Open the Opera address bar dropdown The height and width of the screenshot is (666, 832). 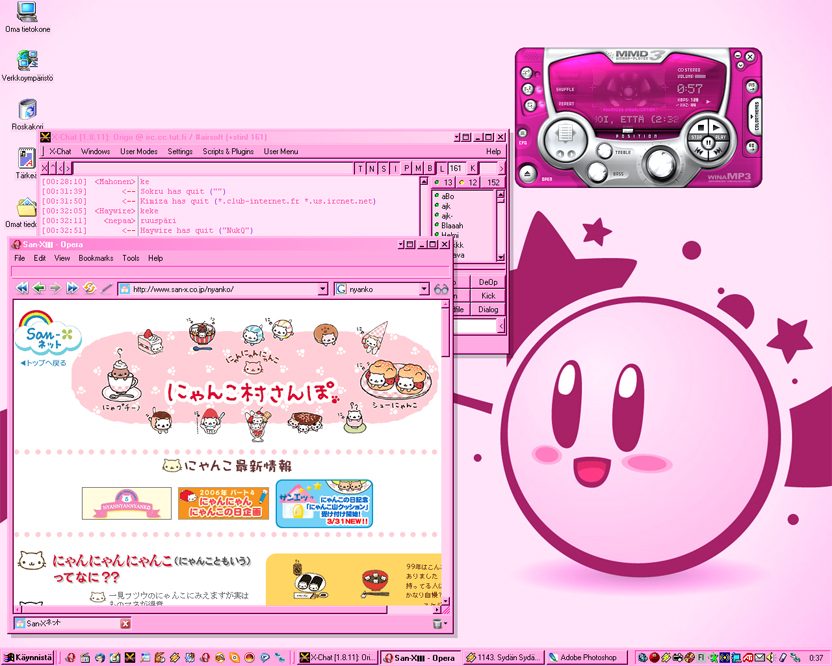point(323,289)
